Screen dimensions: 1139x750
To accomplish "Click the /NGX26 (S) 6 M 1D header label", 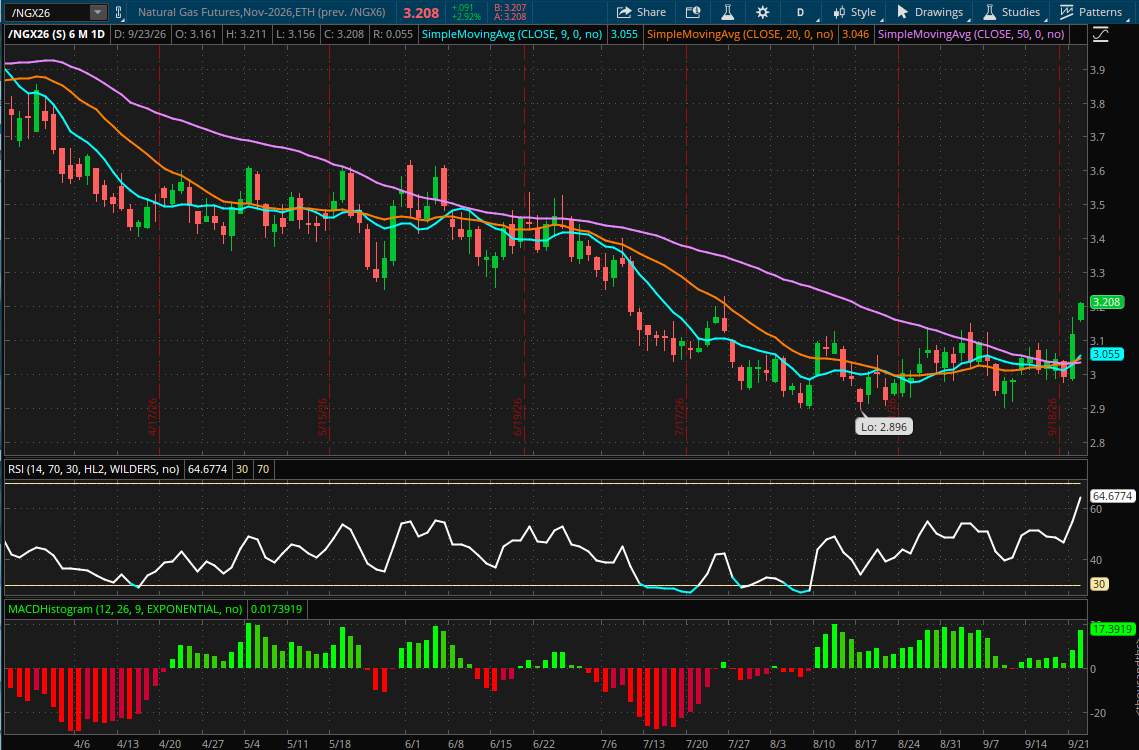I will pos(57,34).
